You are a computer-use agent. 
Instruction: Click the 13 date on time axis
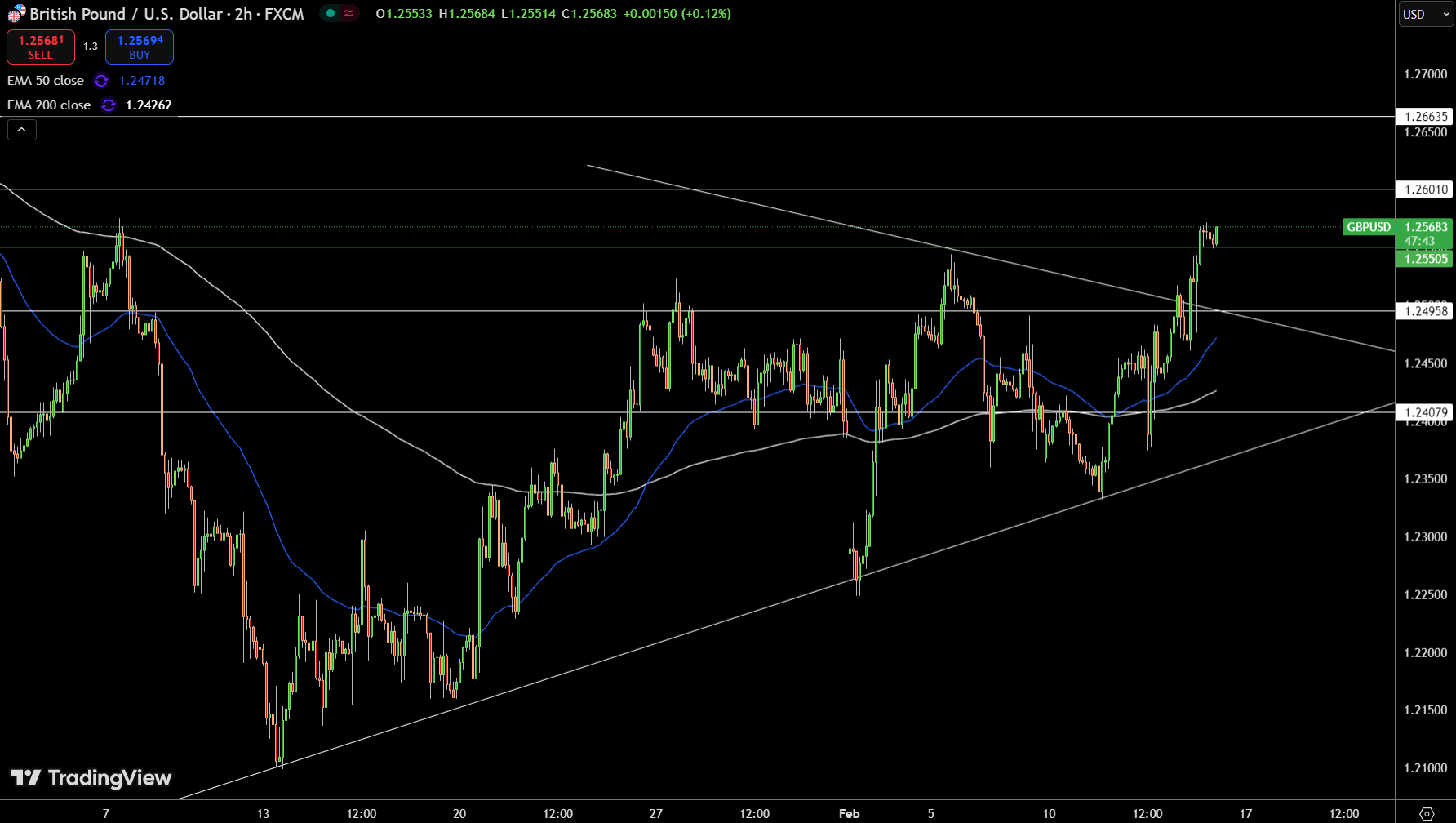263,813
